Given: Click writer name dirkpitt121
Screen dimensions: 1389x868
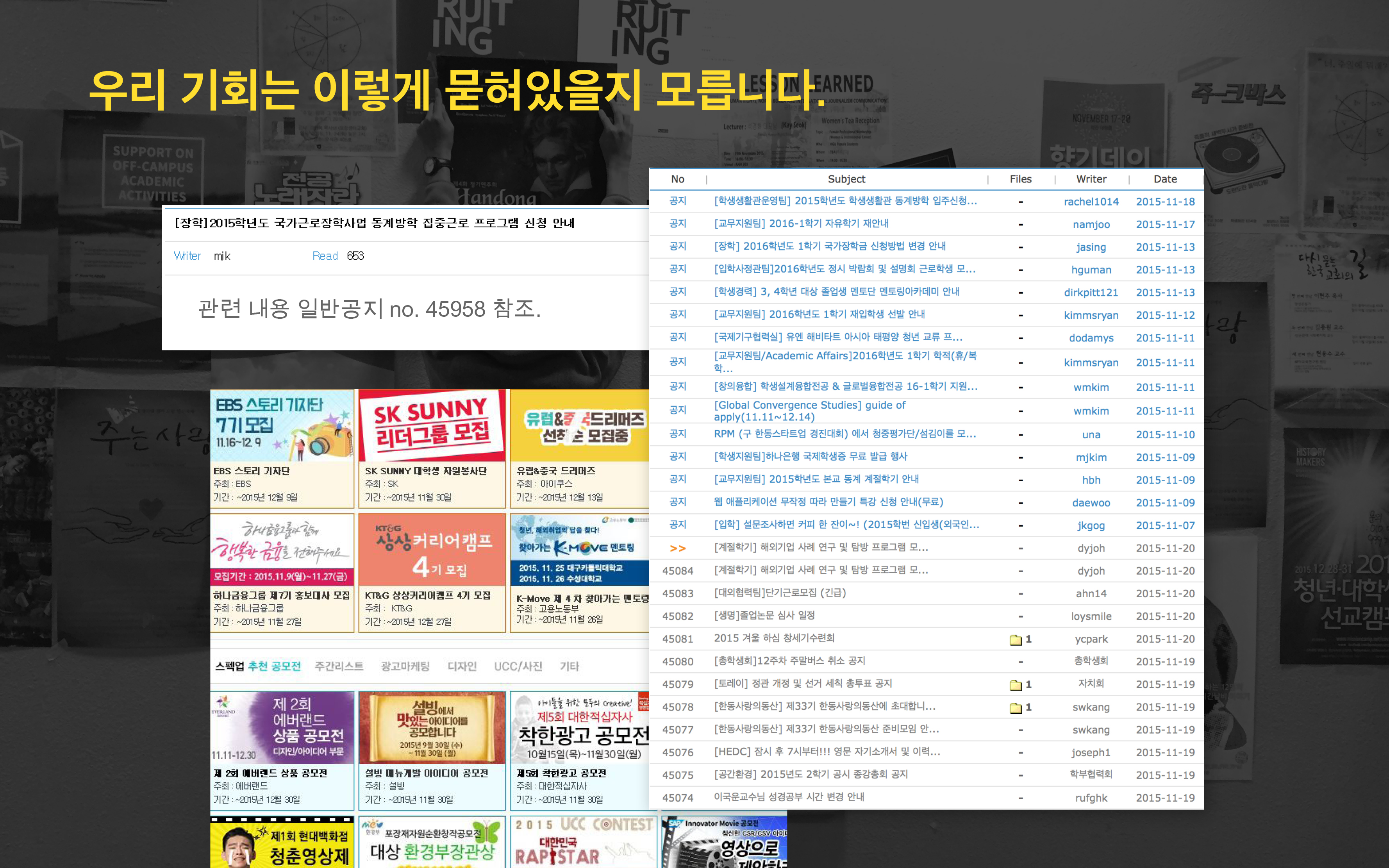Looking at the screenshot, I should 1091,293.
